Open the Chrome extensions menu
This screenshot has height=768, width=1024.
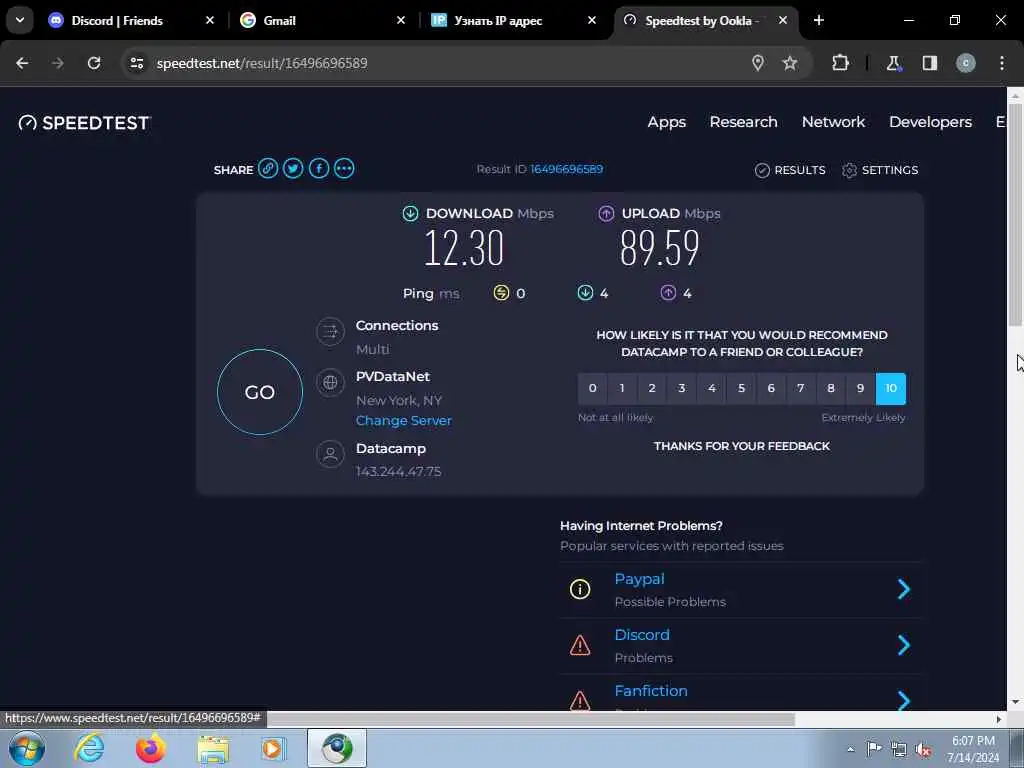[840, 63]
